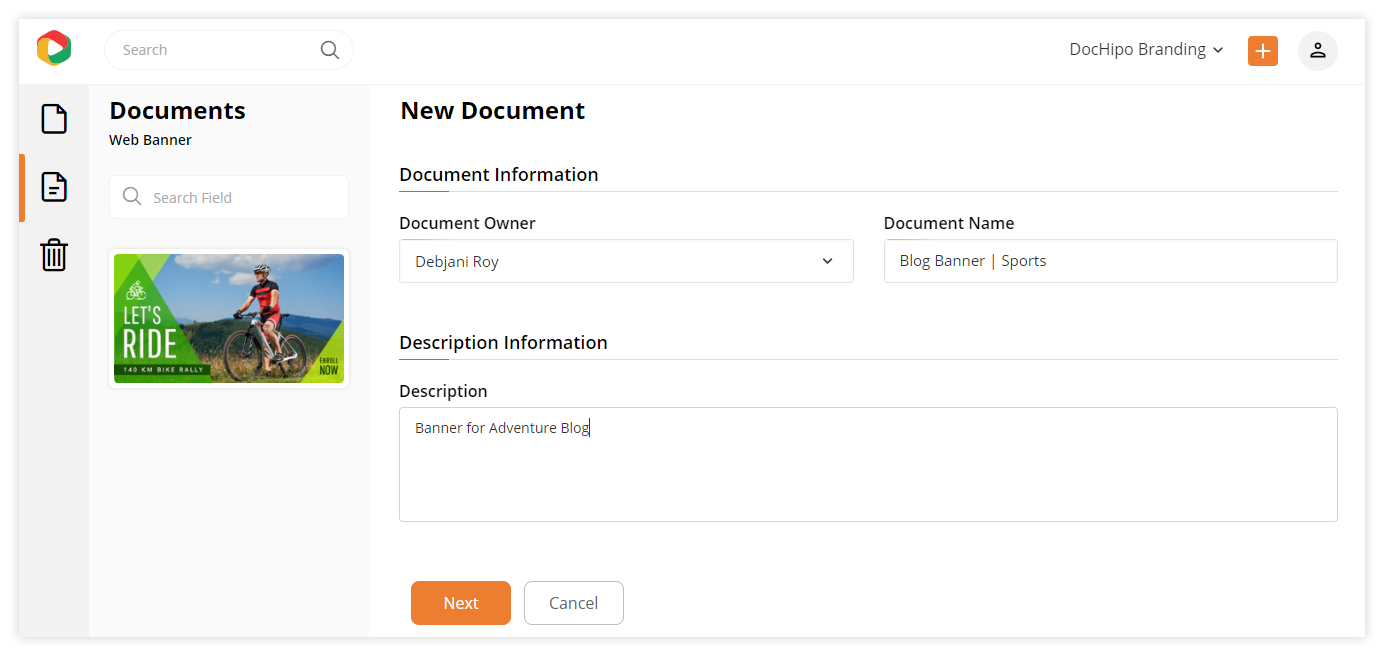1384x656 pixels.
Task: Open the blank page templates sidebar icon
Action: pyautogui.click(x=54, y=119)
